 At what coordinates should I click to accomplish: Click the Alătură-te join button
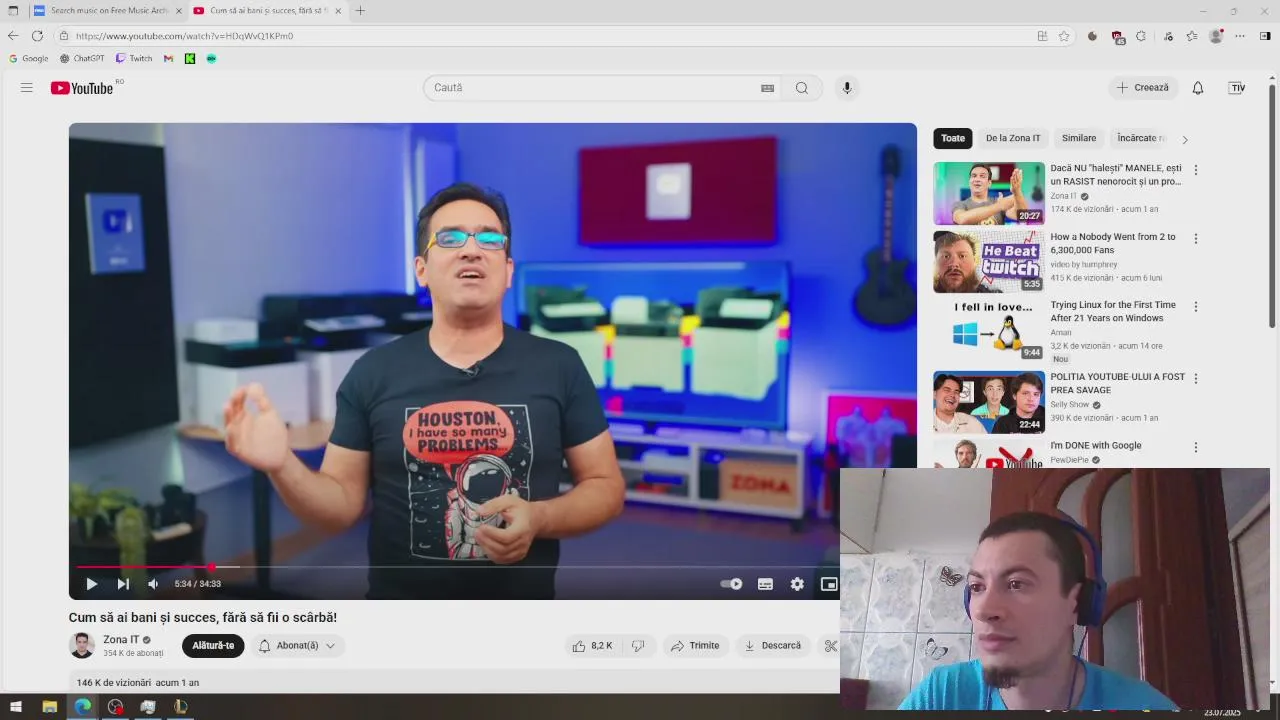point(213,646)
